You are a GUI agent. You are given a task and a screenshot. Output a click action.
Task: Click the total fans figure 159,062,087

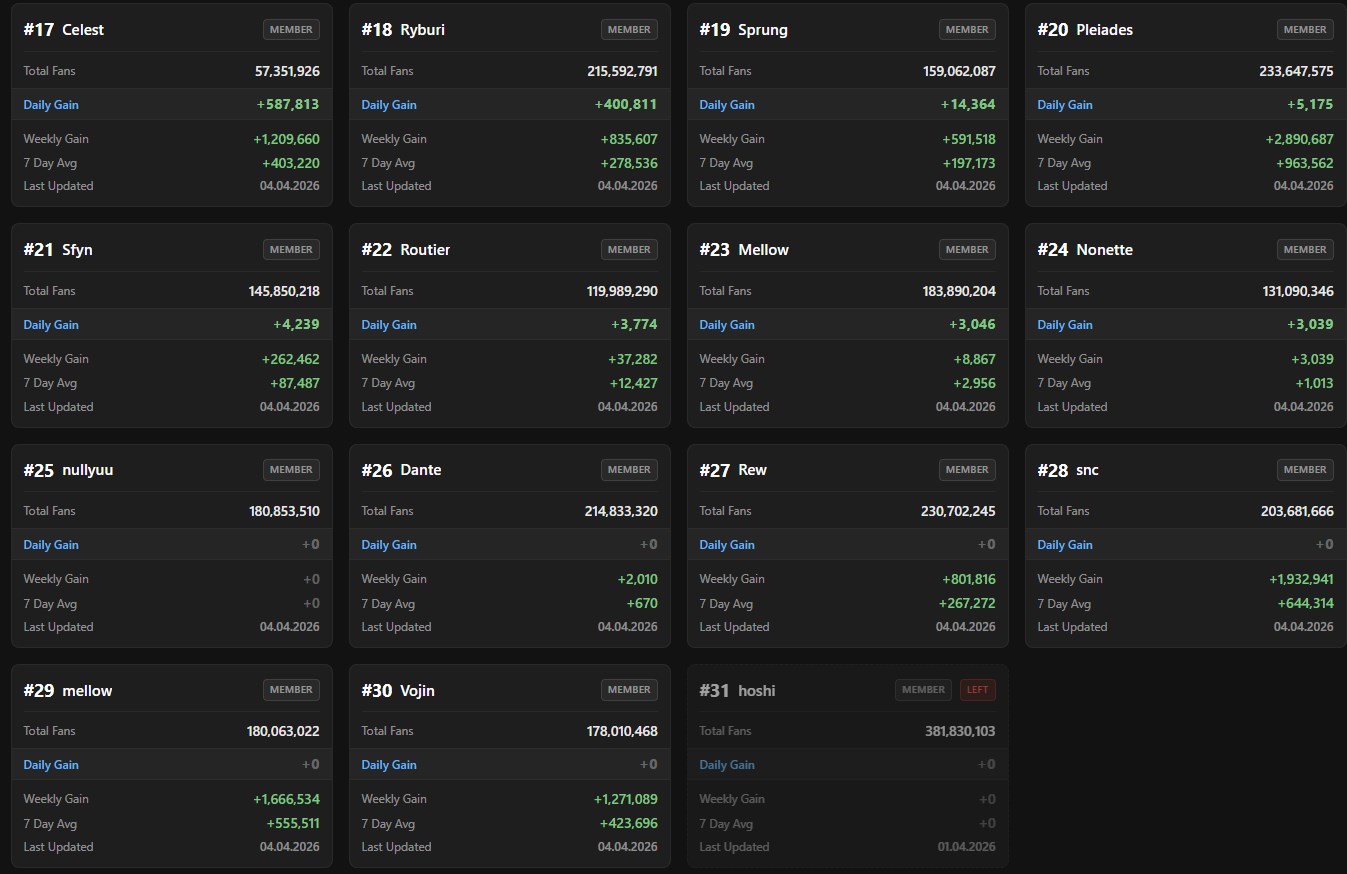click(x=960, y=71)
